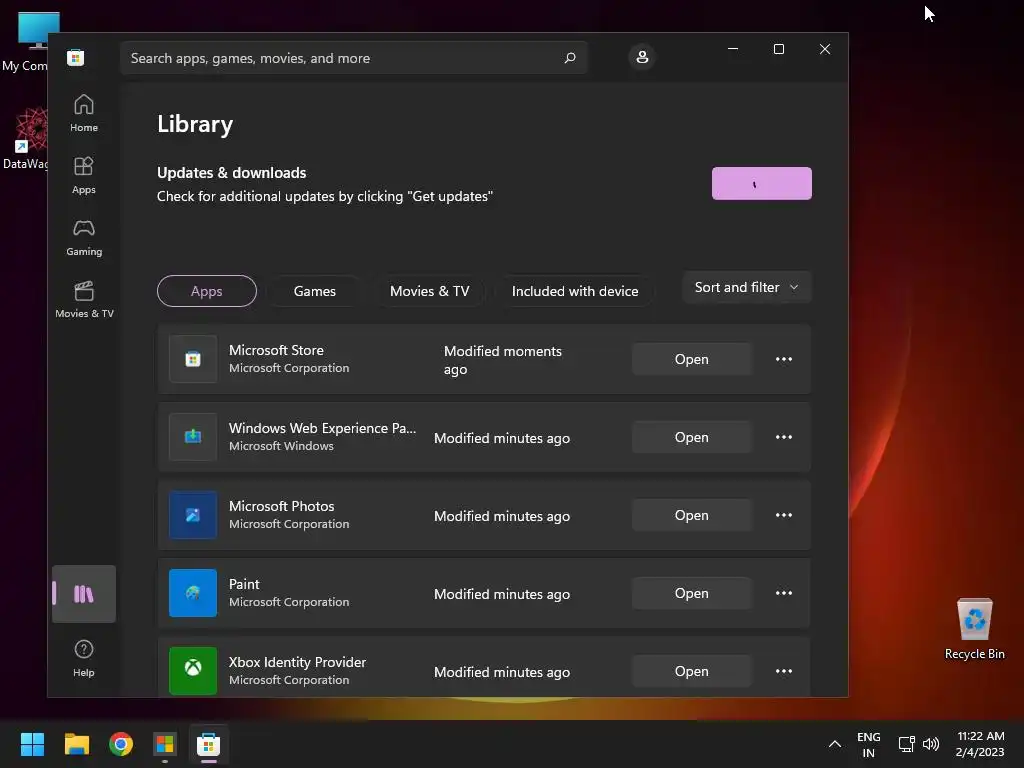1024x768 pixels.
Task: Switch to the Movies & TV filter tab
Action: click(429, 291)
